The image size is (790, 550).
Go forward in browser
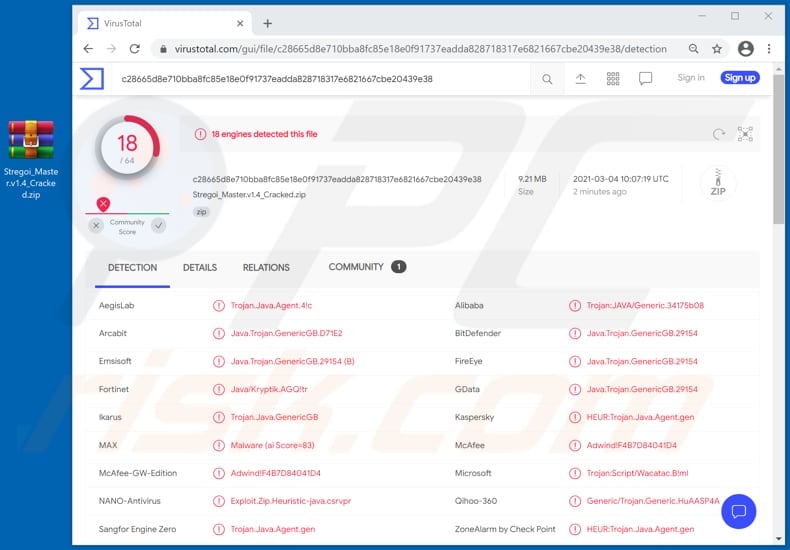point(111,49)
